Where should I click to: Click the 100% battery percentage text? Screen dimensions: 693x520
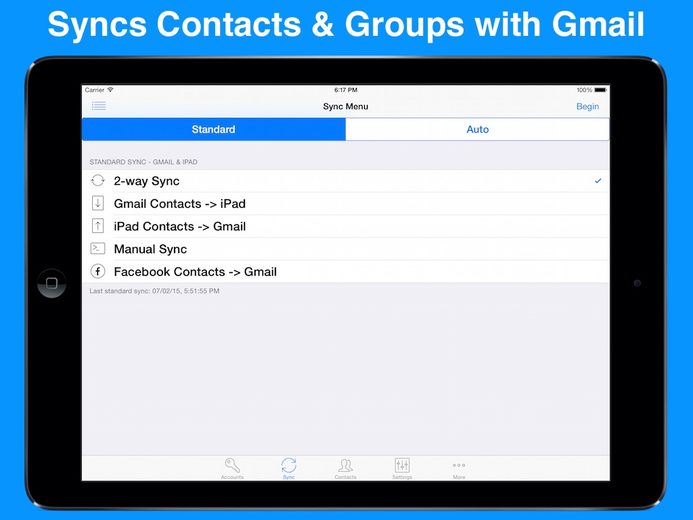[x=584, y=90]
